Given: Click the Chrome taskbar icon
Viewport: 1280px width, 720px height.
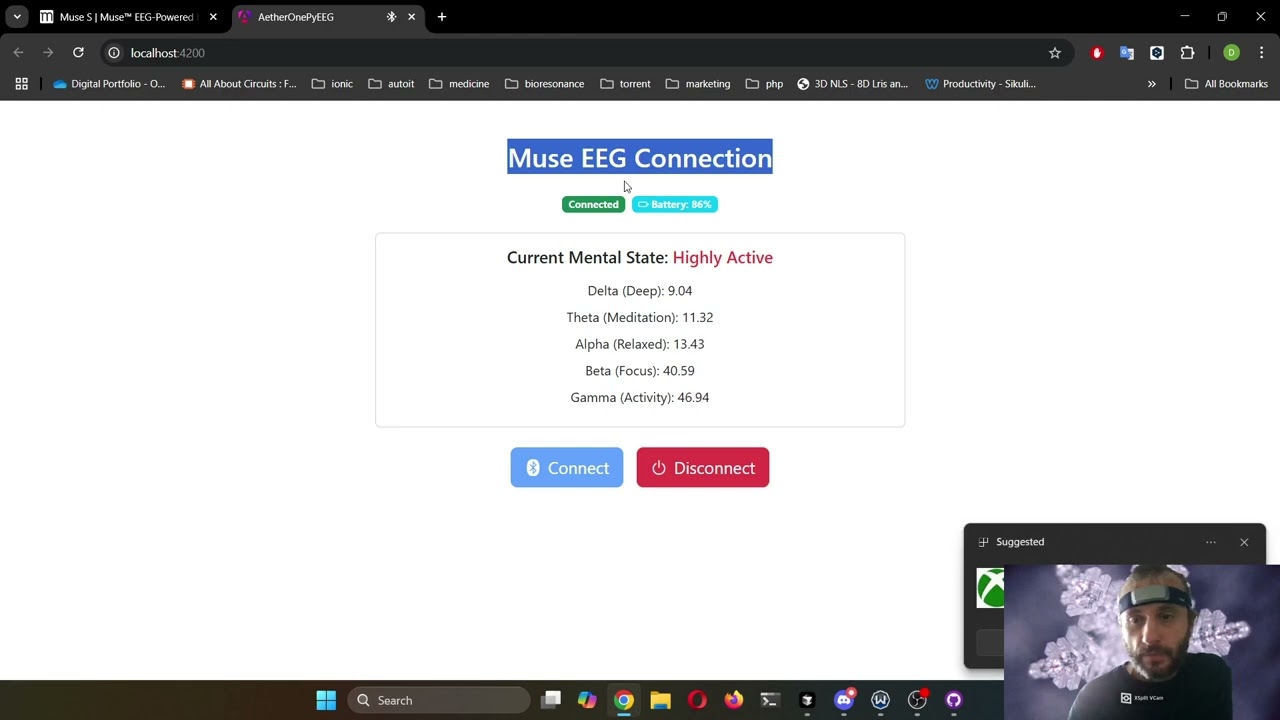Looking at the screenshot, I should tap(624, 700).
